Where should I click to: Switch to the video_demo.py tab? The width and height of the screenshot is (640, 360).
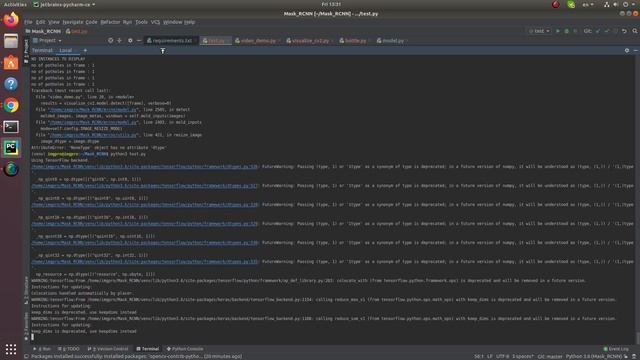point(258,40)
